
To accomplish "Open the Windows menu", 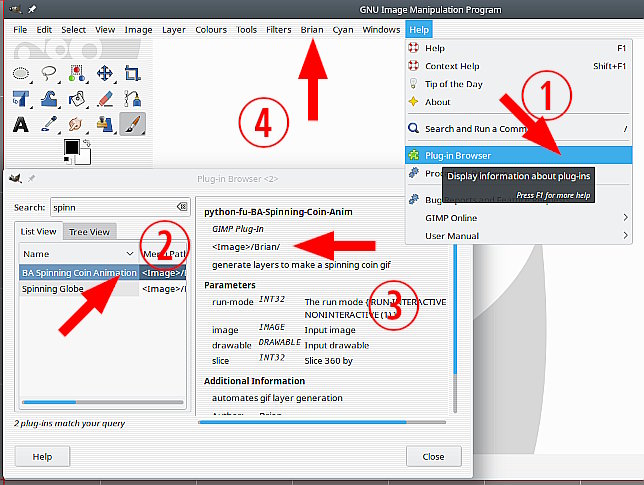I will pos(381,30).
